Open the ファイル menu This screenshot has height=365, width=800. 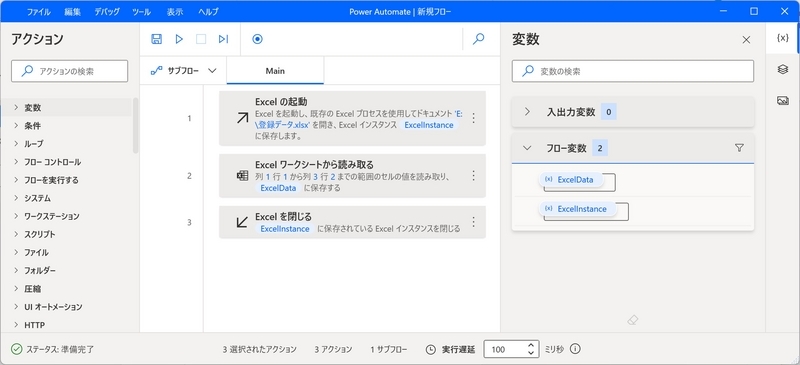pos(38,12)
